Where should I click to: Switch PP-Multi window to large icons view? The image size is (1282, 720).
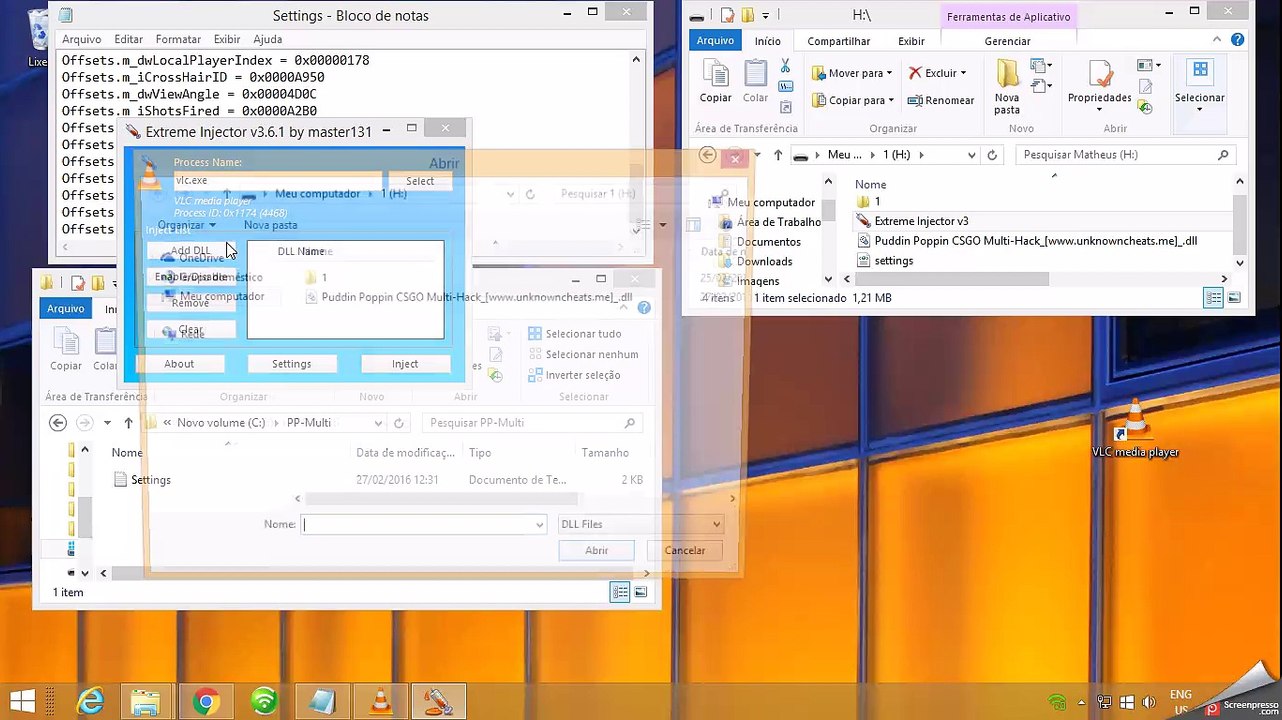pyautogui.click(x=641, y=593)
